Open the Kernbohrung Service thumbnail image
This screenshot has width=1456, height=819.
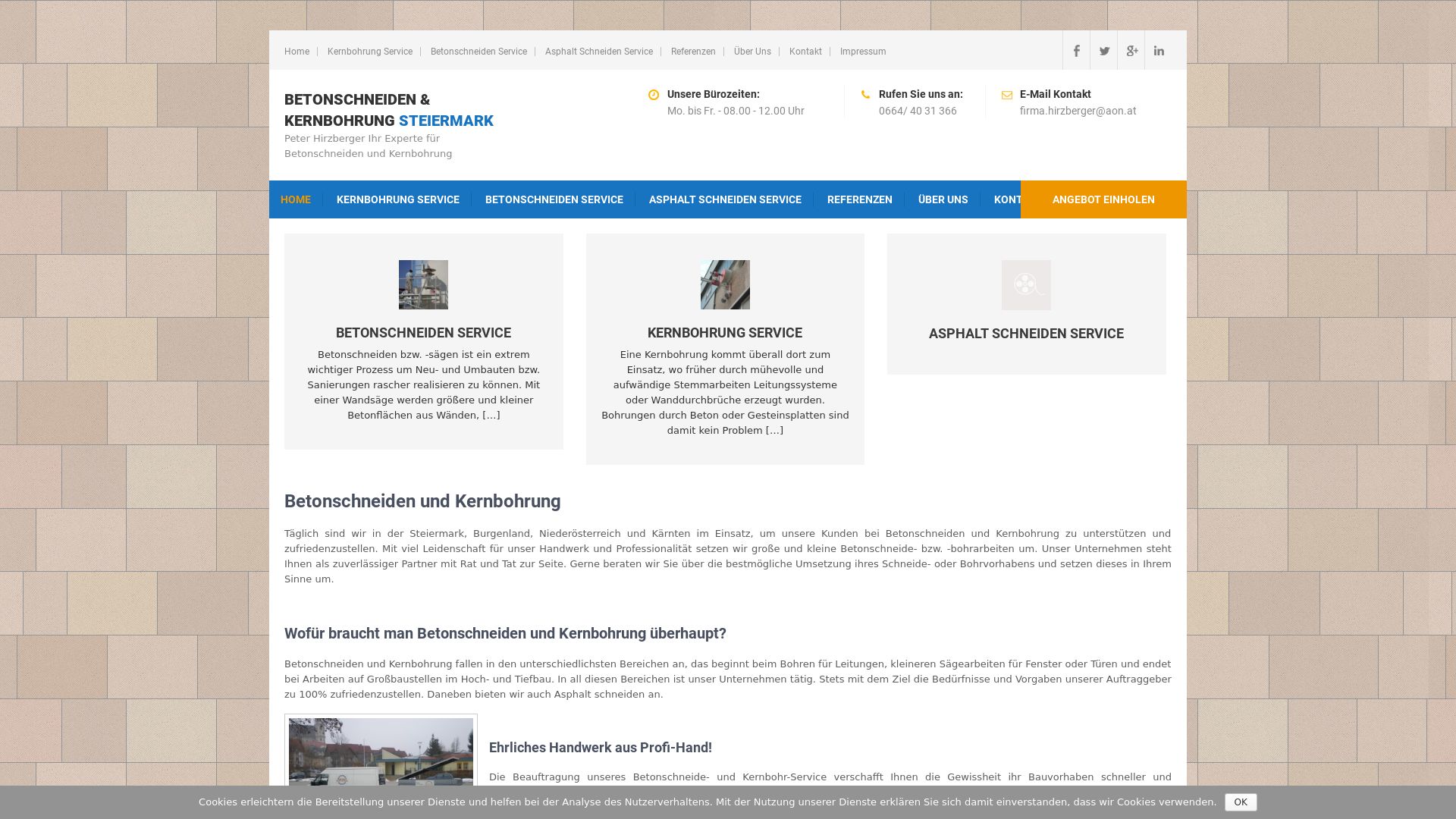coord(725,285)
